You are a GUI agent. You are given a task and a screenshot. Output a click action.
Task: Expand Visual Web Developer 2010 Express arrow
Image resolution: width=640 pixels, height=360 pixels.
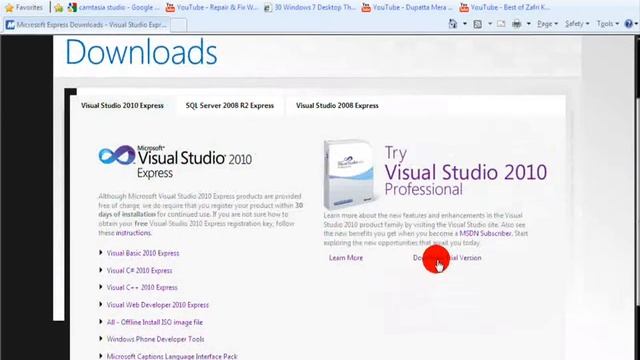tap(100, 304)
